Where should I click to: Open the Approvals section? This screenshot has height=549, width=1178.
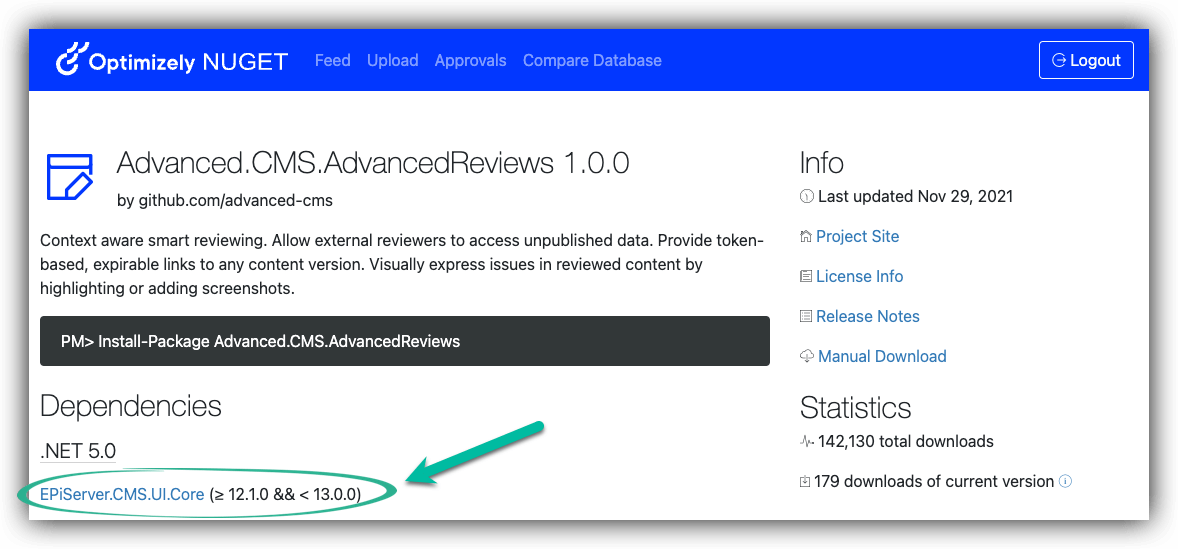click(x=470, y=61)
